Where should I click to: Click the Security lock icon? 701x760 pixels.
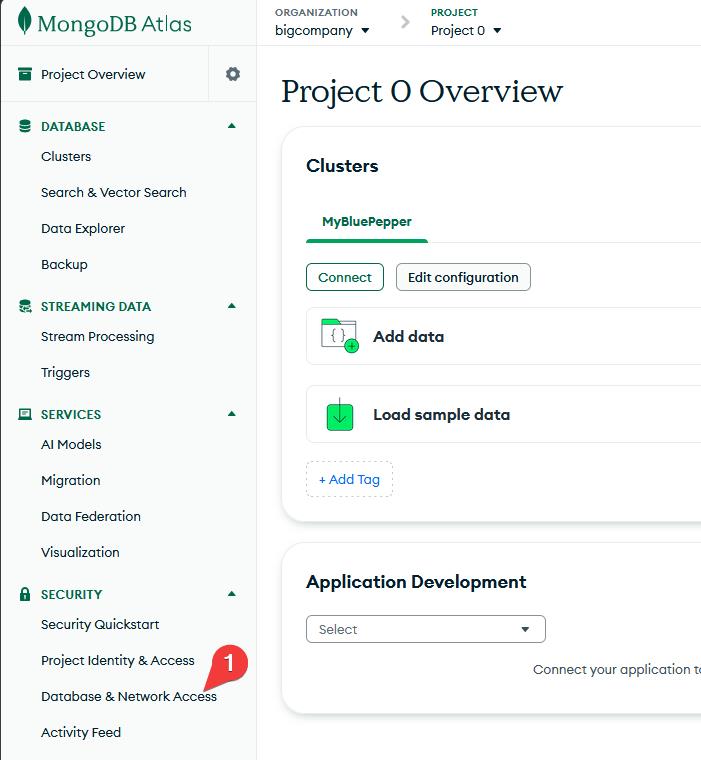pos(25,594)
